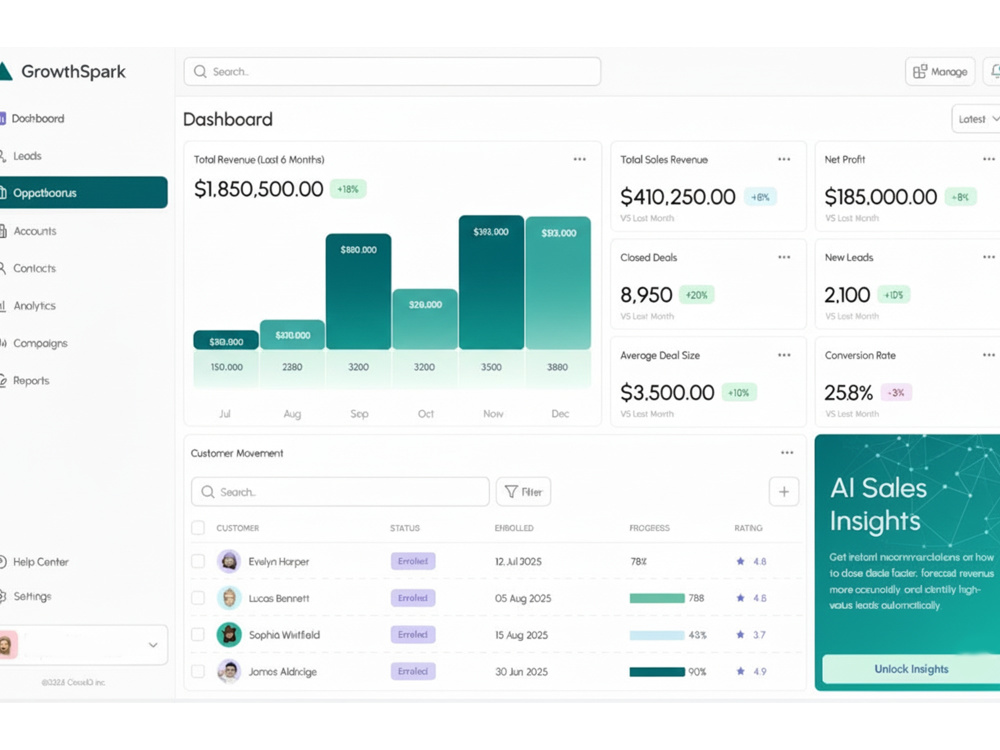Open options for Total Sales Revenue card
This screenshot has width=1000, height=750.
click(784, 159)
